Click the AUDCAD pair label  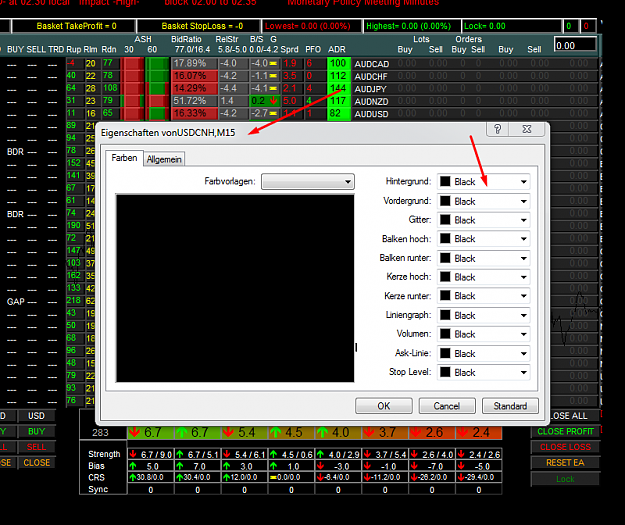372,64
